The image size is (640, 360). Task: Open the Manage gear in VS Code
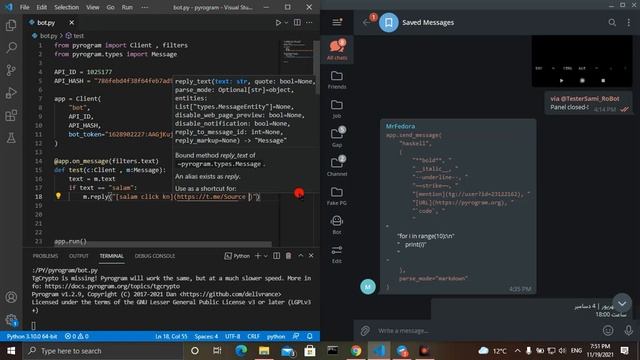point(11,320)
